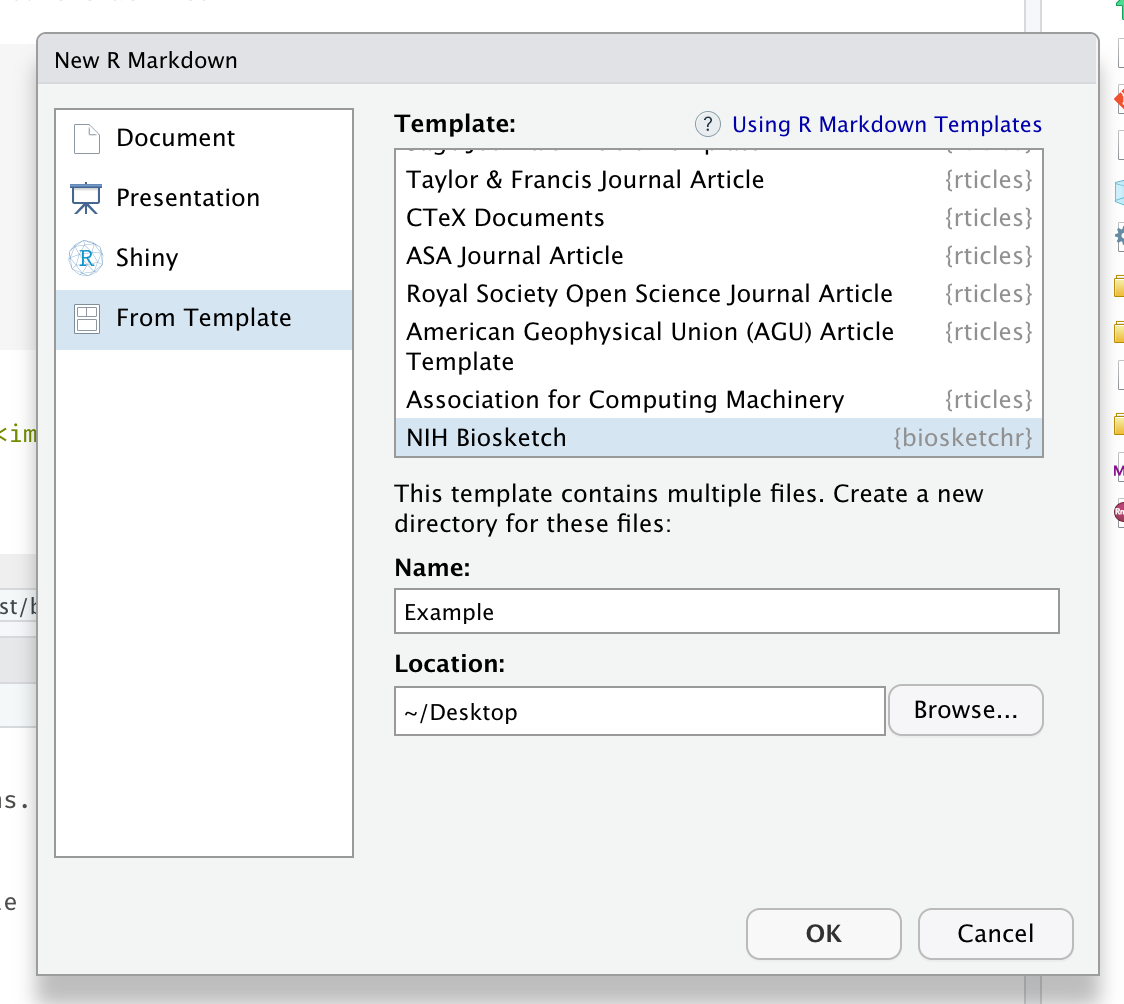Open the Using R Markdown Templates link
Image resolution: width=1124 pixels, height=1004 pixels.
pos(886,125)
